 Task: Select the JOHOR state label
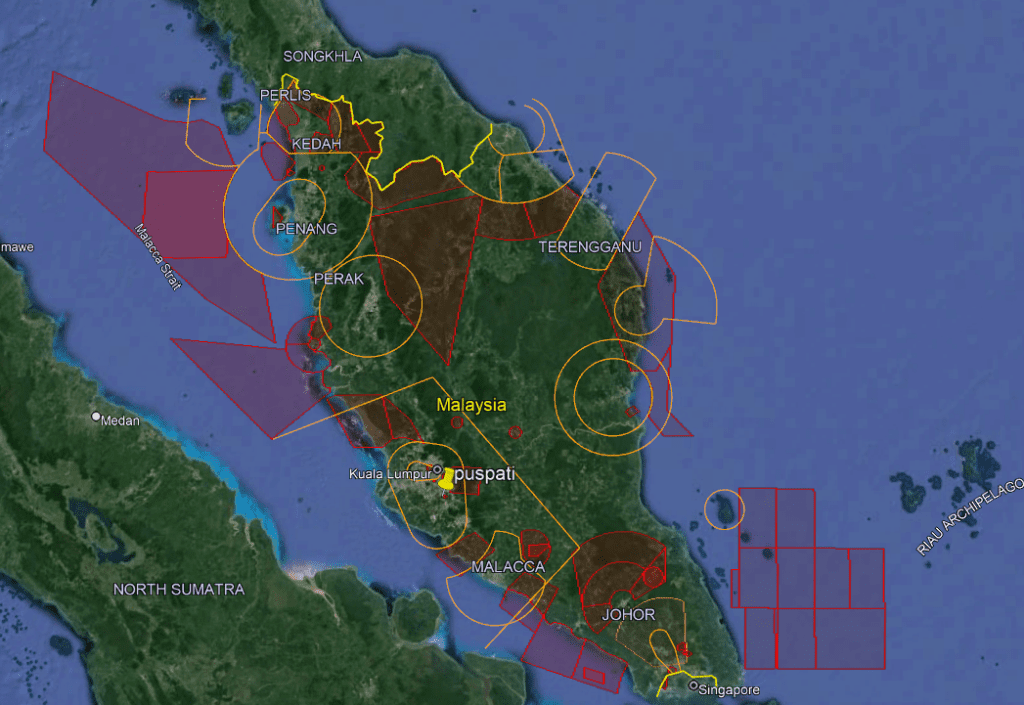point(628,614)
